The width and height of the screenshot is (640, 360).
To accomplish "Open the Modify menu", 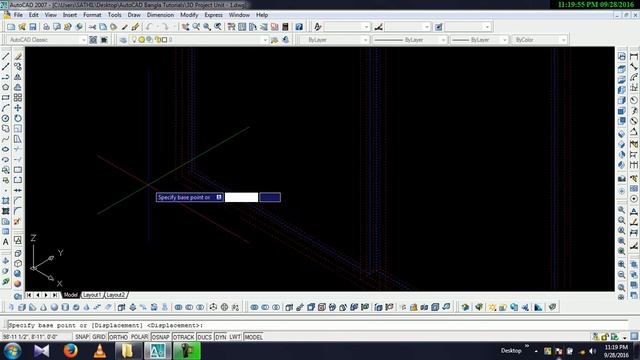I will pos(189,15).
